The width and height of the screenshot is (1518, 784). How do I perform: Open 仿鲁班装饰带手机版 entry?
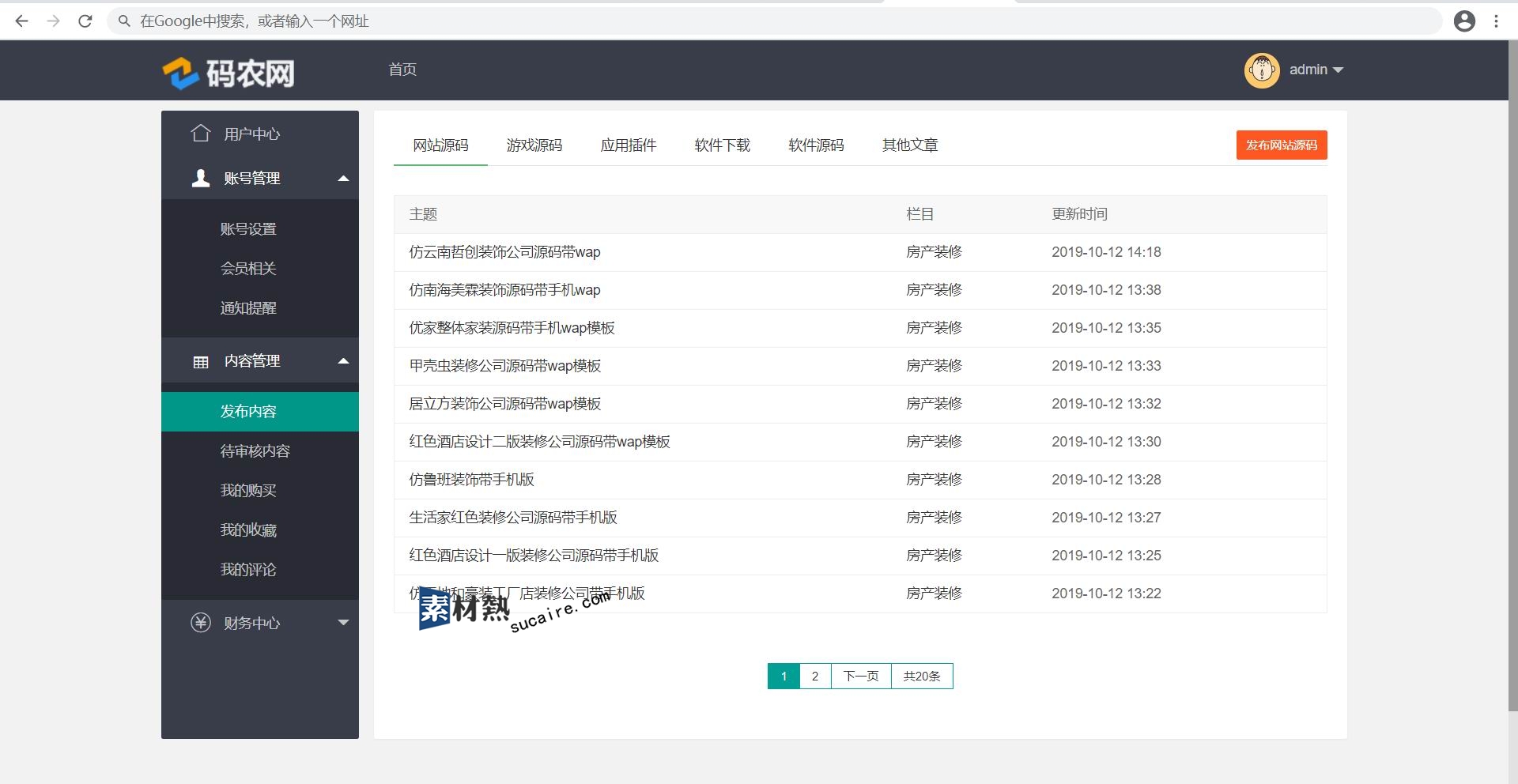pyautogui.click(x=471, y=480)
